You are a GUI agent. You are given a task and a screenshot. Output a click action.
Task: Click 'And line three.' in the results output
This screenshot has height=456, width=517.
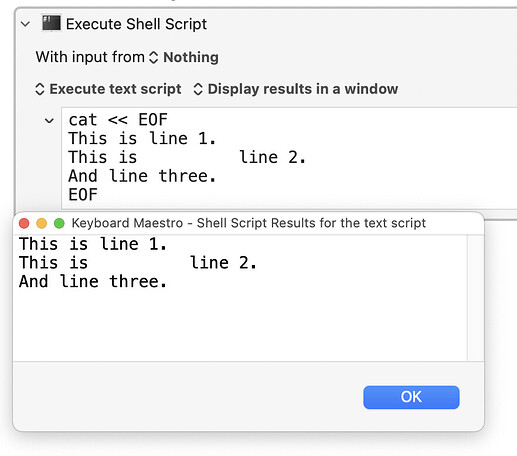point(93,281)
